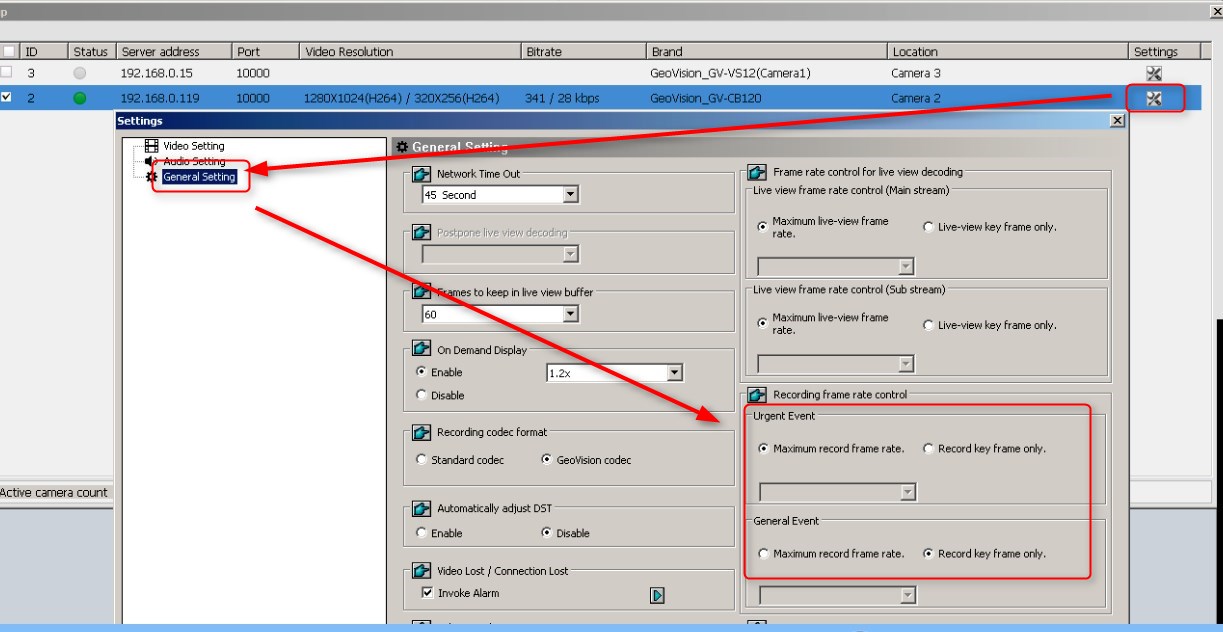The image size is (1223, 632).
Task: Click the Frames to keep in buffer icon
Action: (x=422, y=292)
